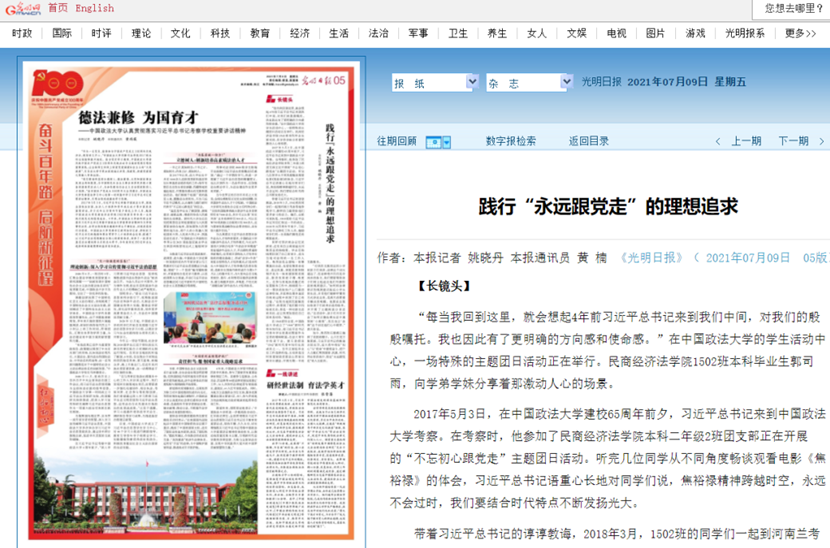Switch to the English version

click(95, 8)
